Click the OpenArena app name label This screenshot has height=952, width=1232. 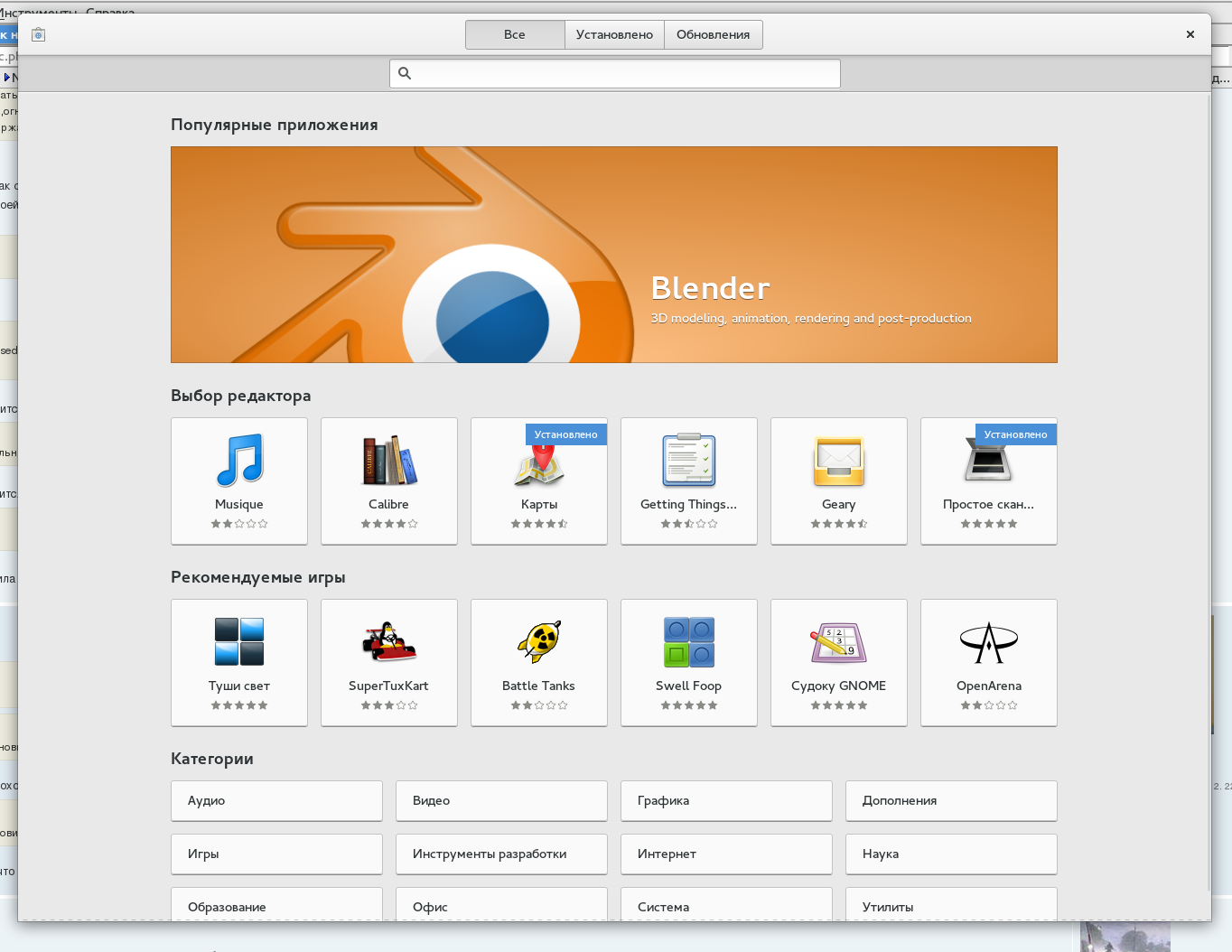tap(989, 686)
